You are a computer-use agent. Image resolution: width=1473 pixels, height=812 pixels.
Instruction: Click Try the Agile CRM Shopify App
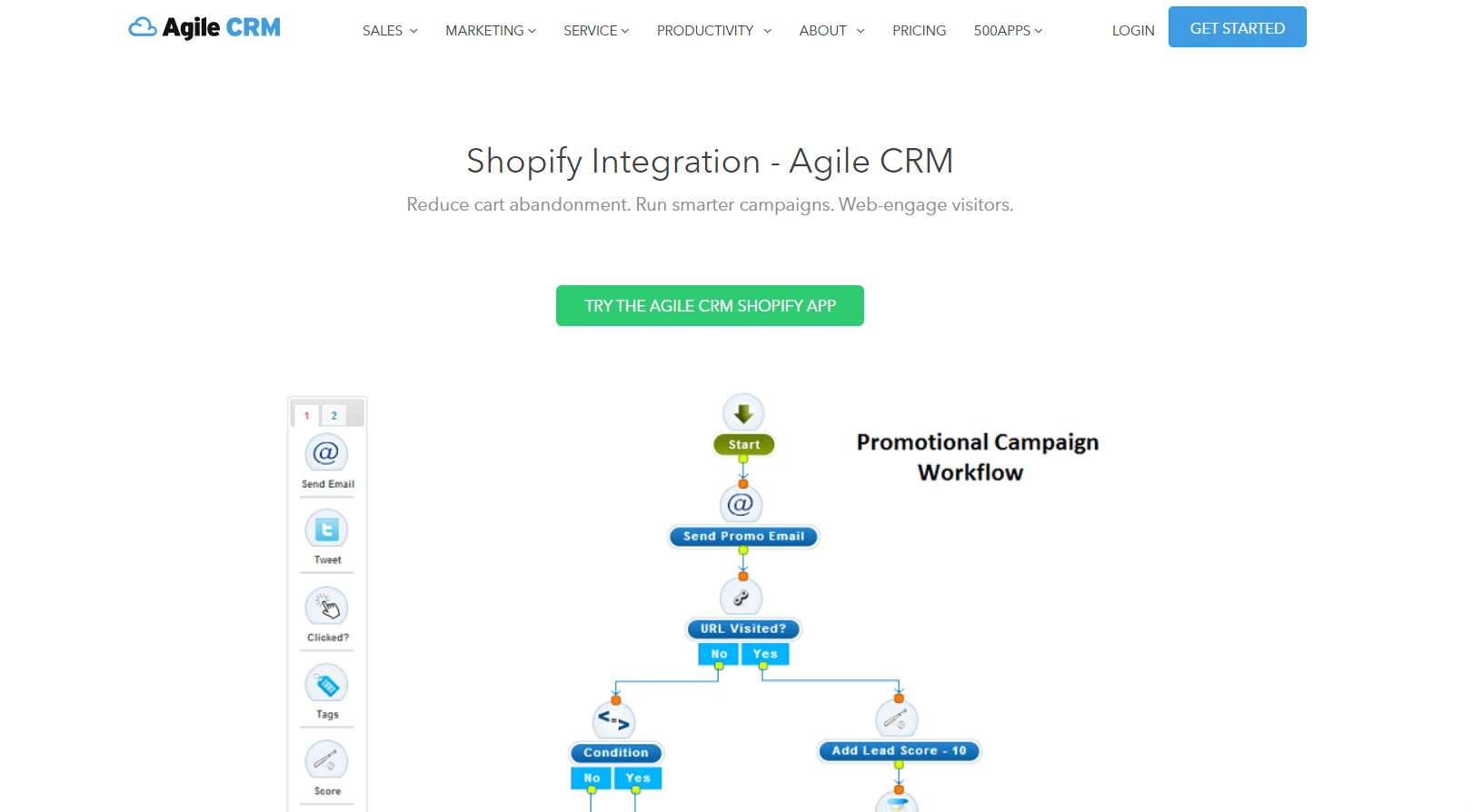click(710, 306)
